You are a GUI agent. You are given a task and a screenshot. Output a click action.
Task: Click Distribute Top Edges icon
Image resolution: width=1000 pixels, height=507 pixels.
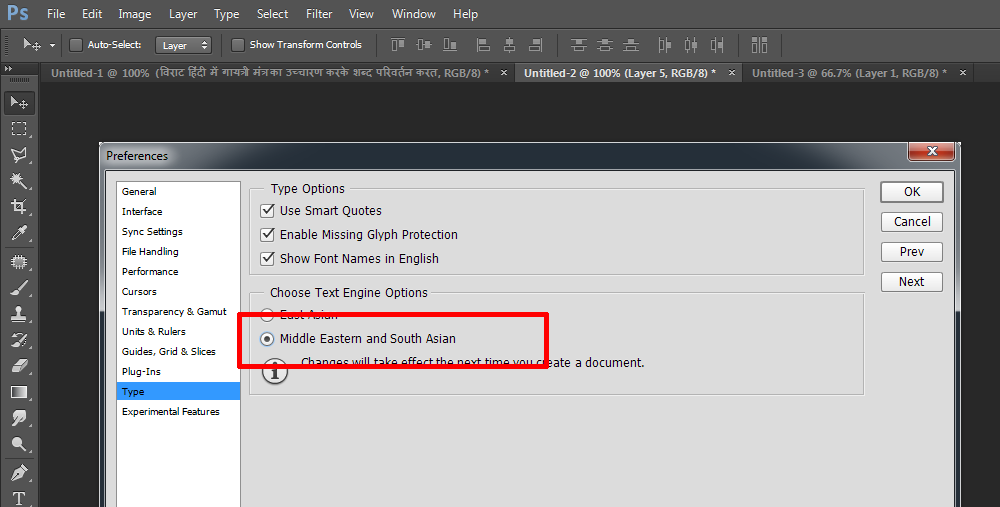(x=578, y=45)
